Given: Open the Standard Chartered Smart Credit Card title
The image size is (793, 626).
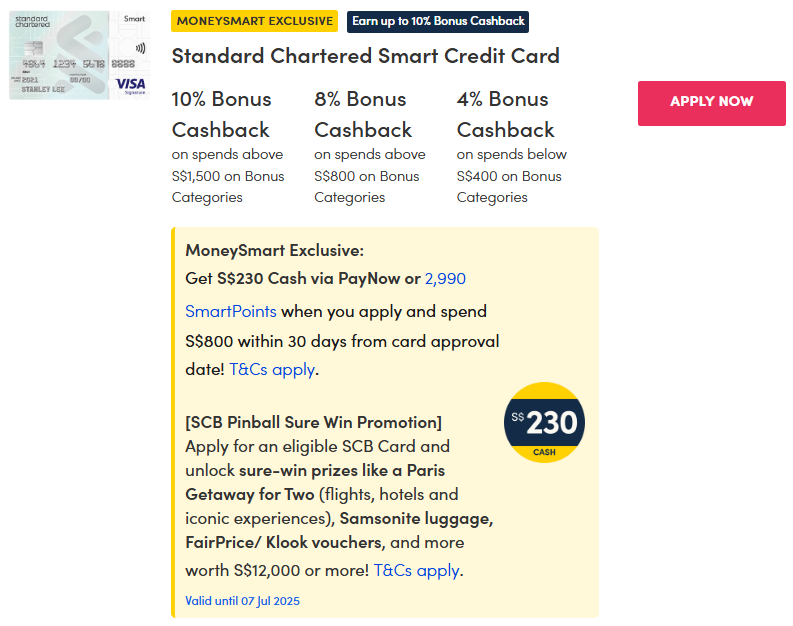Looking at the screenshot, I should (x=365, y=56).
